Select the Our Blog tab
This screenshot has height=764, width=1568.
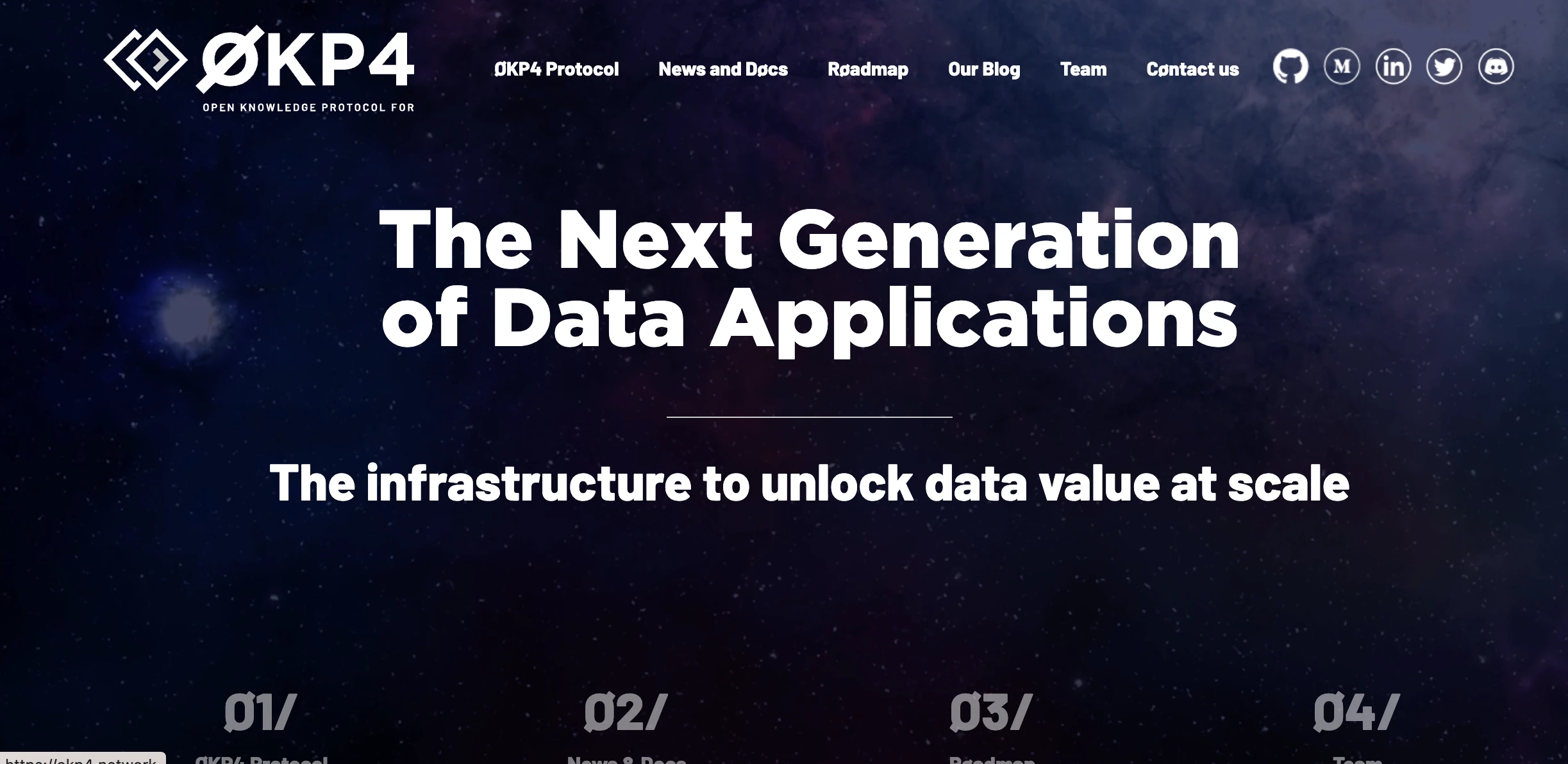tap(983, 68)
